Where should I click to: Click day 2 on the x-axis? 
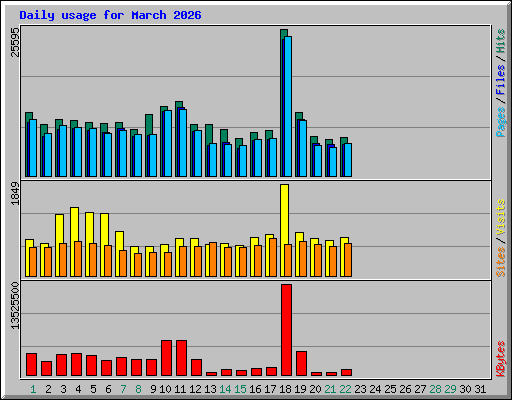pos(48,389)
